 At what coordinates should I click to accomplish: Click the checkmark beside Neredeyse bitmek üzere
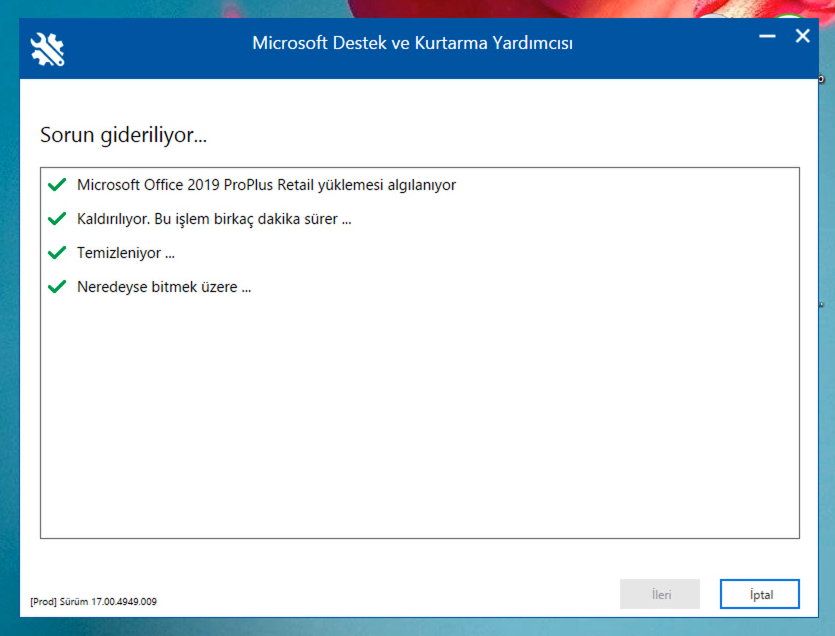pyautogui.click(x=57, y=287)
